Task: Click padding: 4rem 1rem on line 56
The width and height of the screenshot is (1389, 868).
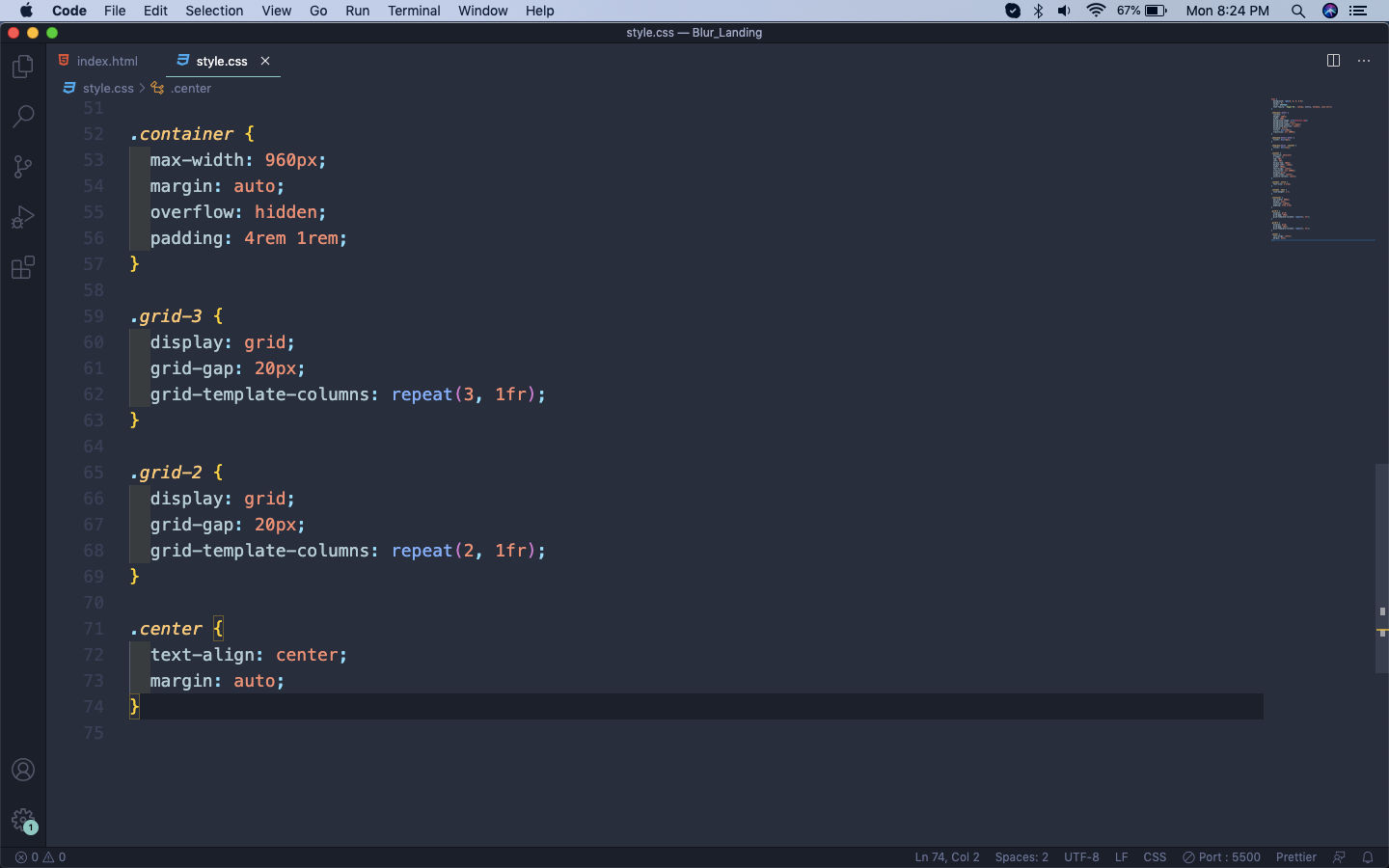Action: pos(248,238)
